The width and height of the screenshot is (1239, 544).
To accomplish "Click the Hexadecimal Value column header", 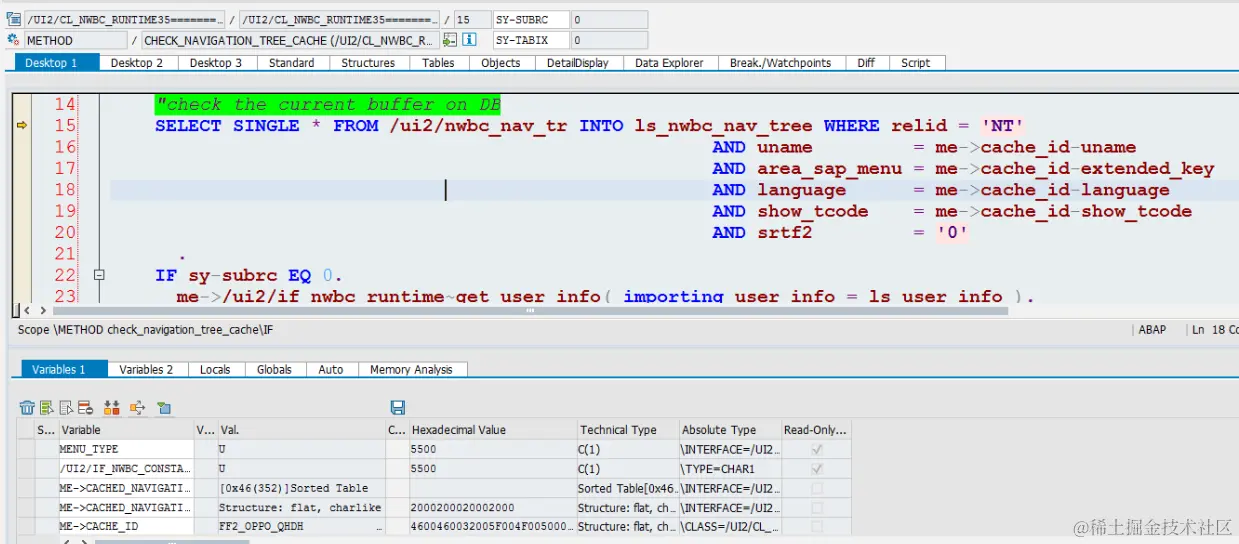I will tap(492, 430).
